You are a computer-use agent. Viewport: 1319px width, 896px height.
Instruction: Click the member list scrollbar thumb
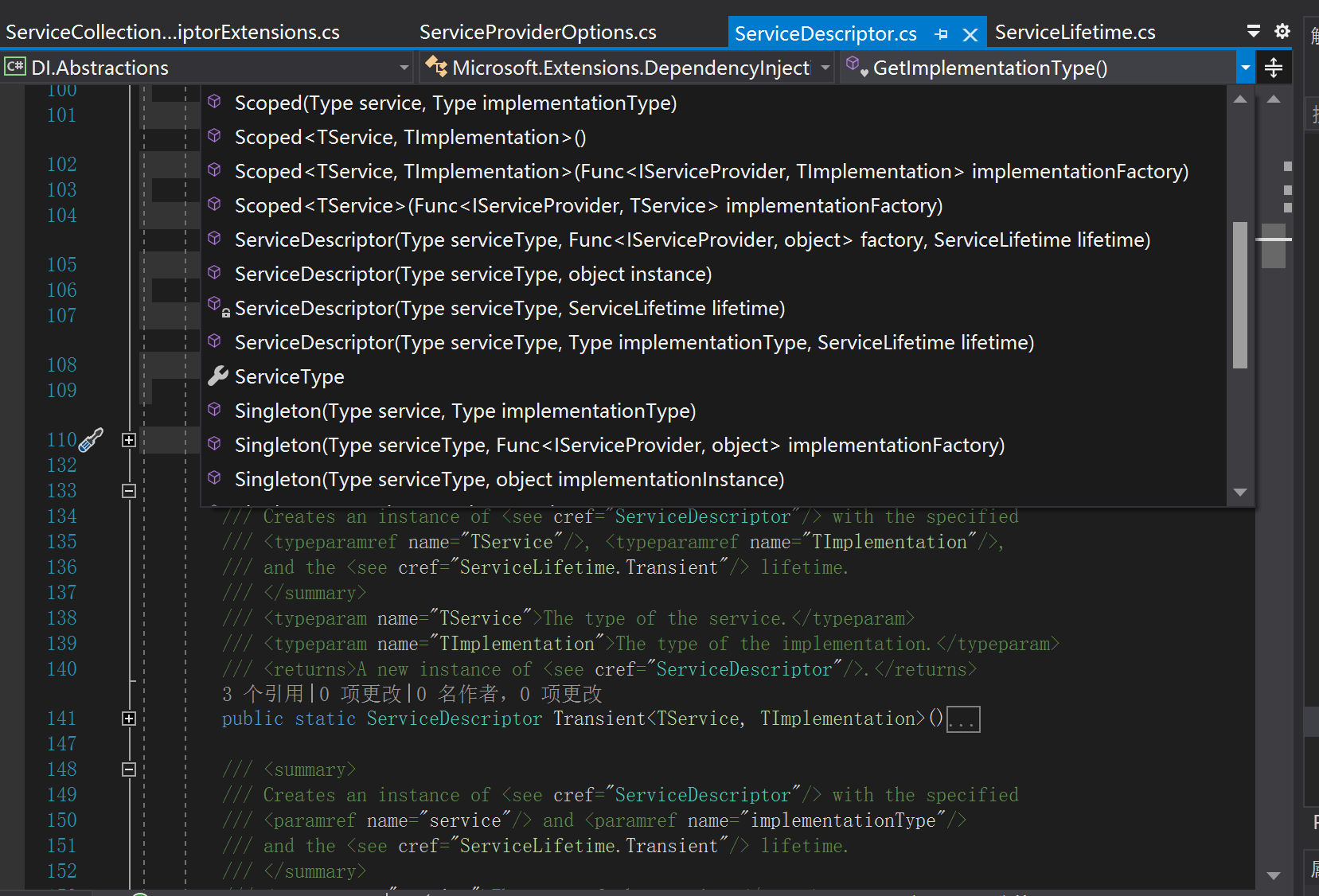click(x=1239, y=295)
